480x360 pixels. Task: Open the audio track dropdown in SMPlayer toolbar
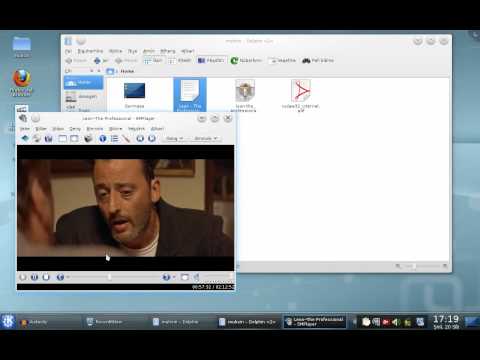click(175, 138)
